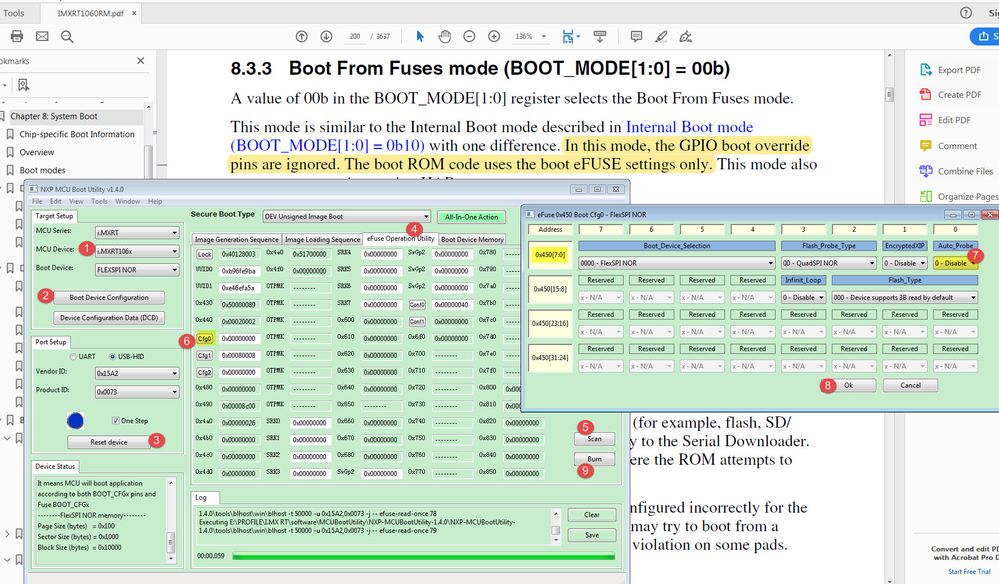Screen dimensions: 999x584
Task: Click the Boot Device Configuration button
Action: (x=109, y=297)
